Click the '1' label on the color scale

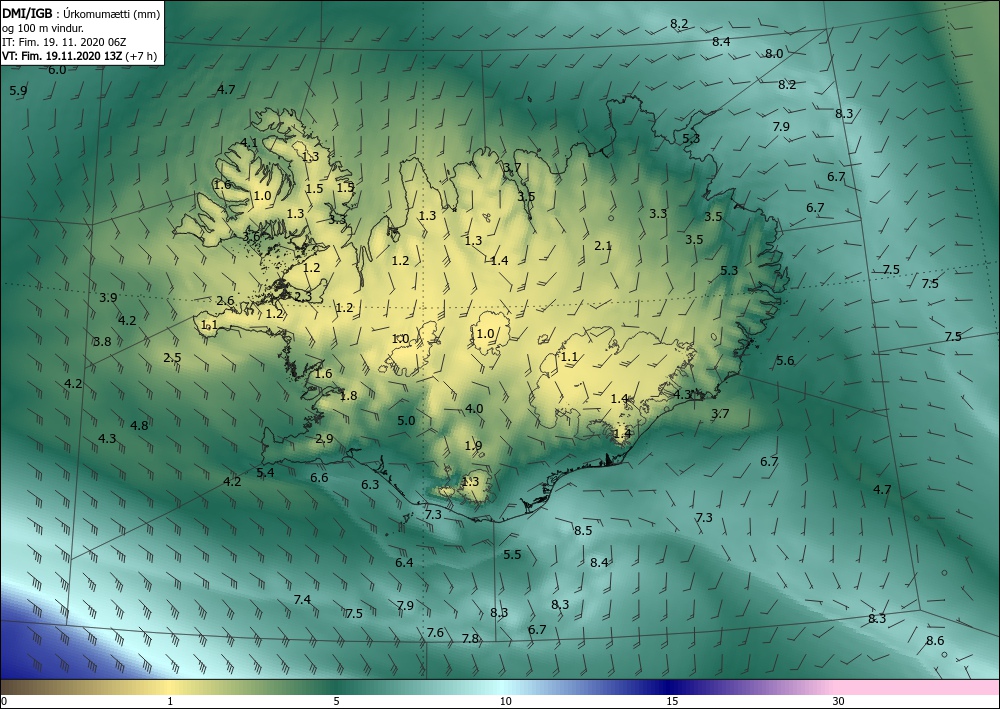(170, 701)
